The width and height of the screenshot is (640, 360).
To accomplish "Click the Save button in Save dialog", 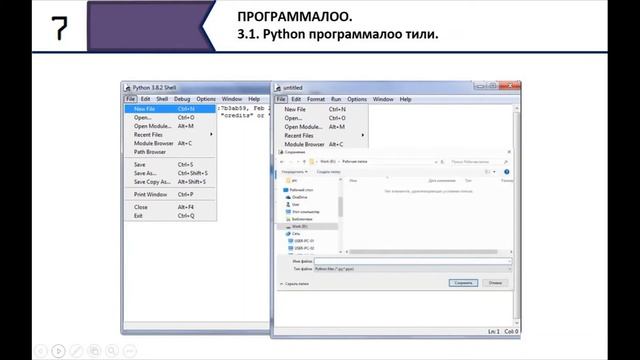I will point(463,283).
